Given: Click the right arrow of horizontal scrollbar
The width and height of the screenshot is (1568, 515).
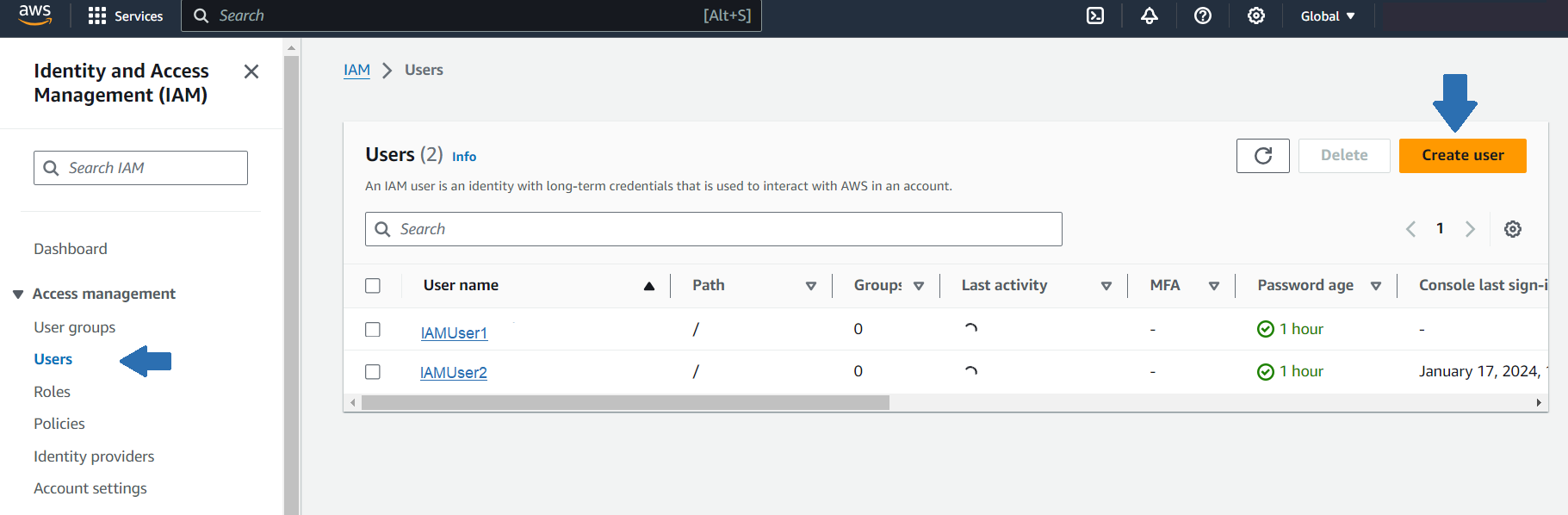Looking at the screenshot, I should point(1539,403).
